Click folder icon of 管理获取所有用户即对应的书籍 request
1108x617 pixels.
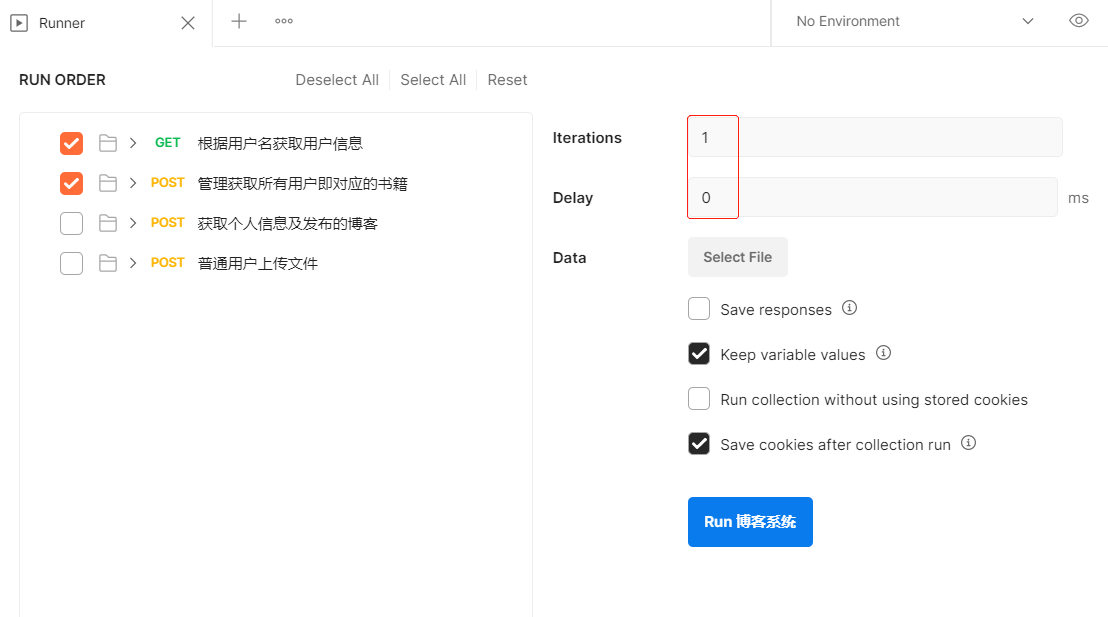pyautogui.click(x=107, y=183)
